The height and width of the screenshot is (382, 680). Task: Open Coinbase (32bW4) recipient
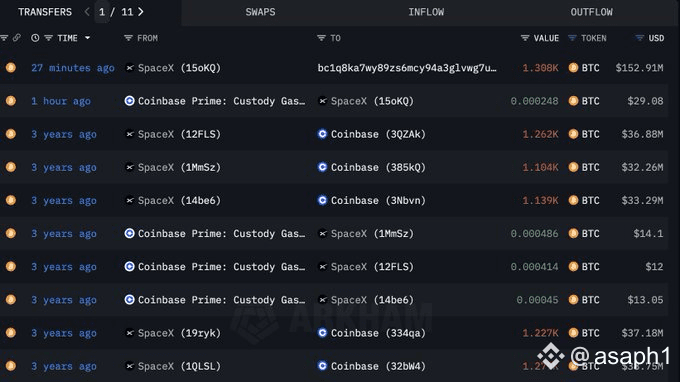click(378, 366)
